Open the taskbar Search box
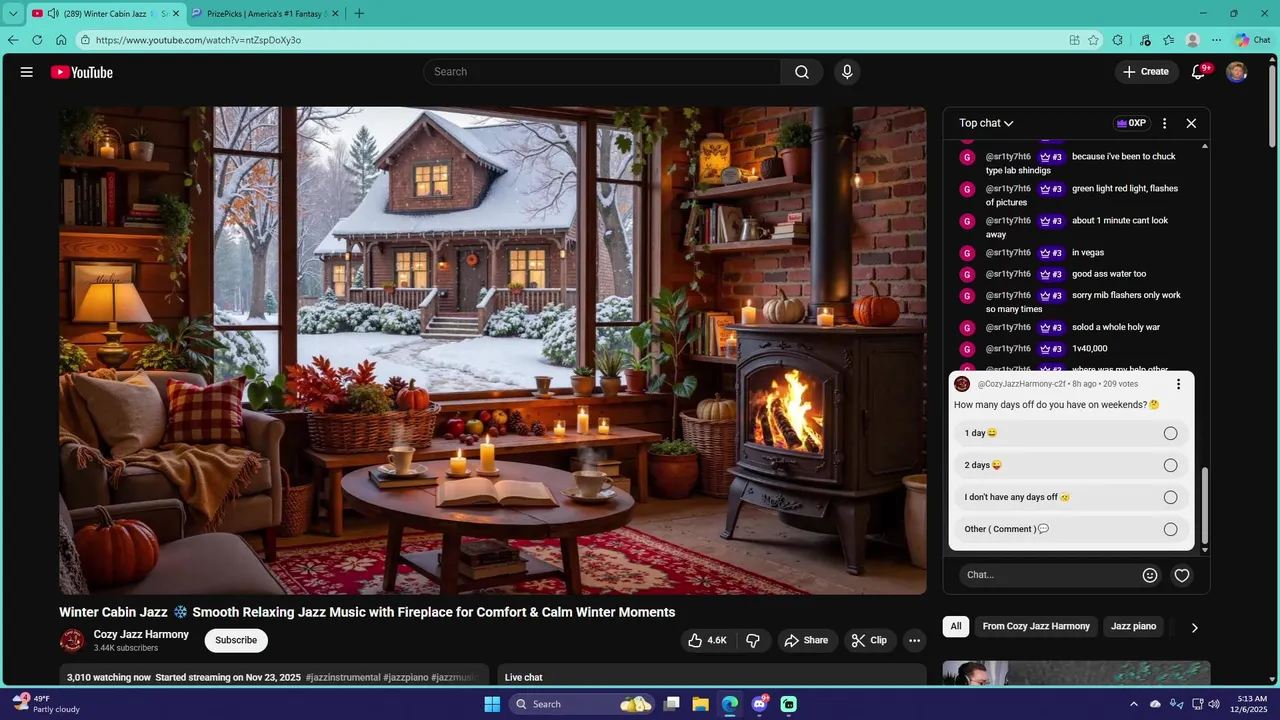Viewport: 1280px width, 720px height. coord(582,704)
